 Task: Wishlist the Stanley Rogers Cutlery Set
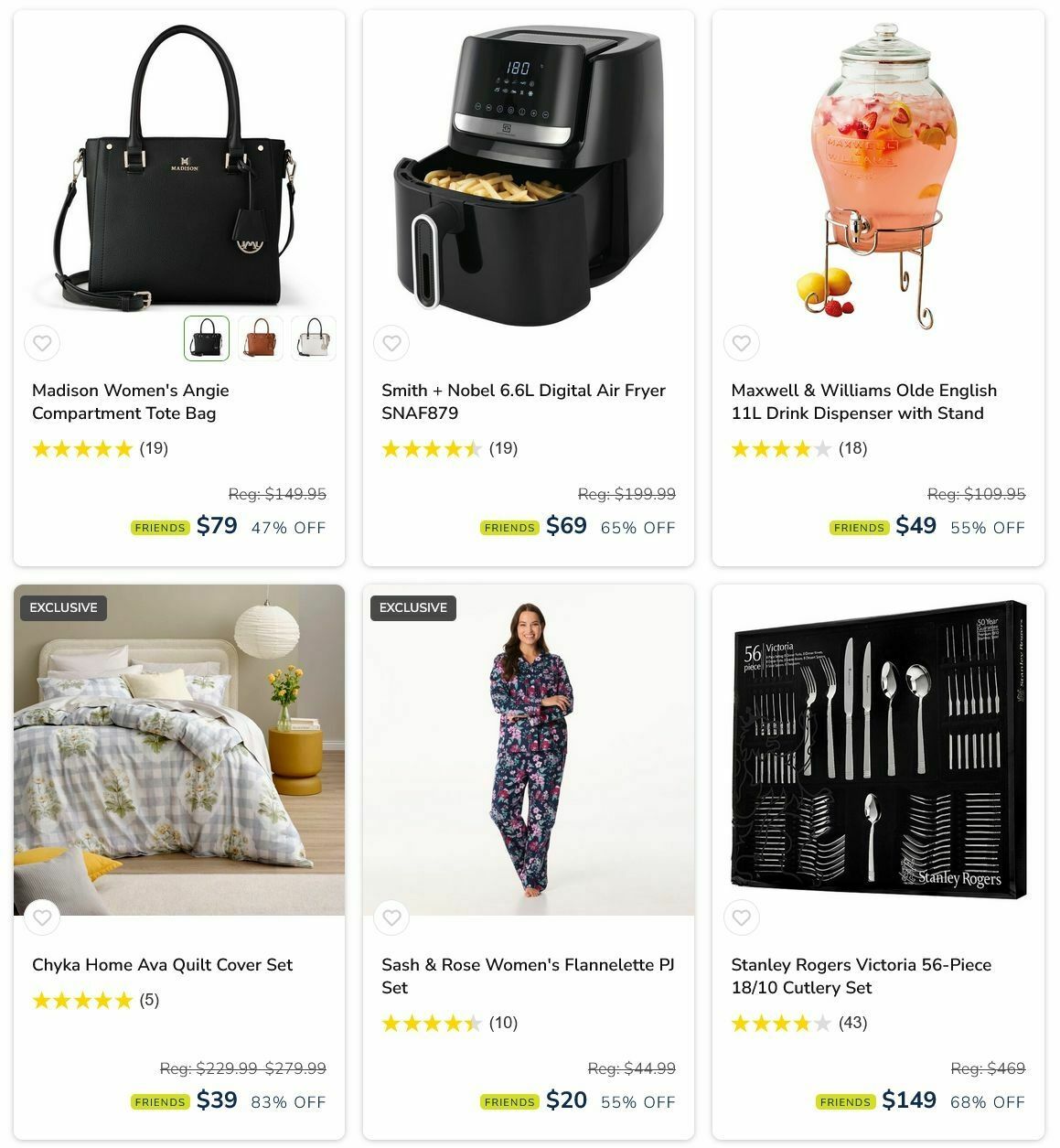point(742,917)
